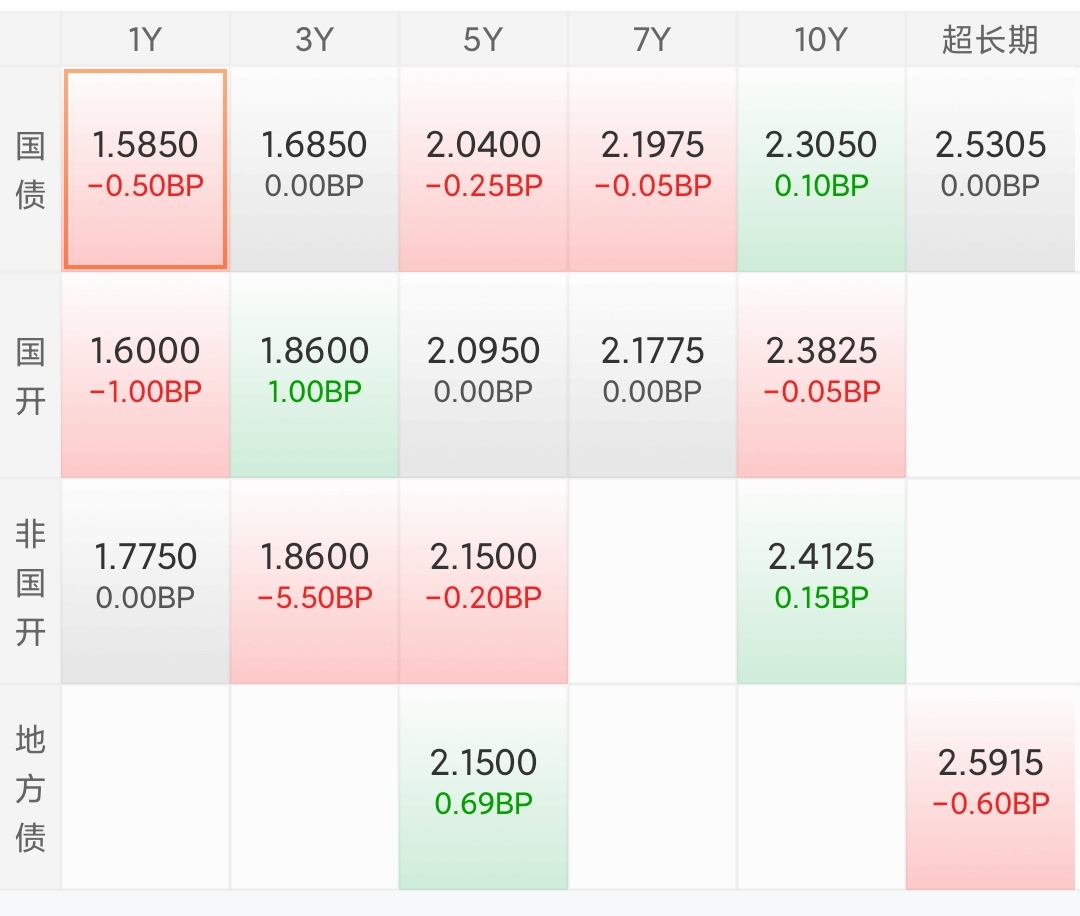Screen dimensions: 1080x916
Task: Switch to the 5Y column header
Action: coord(483,40)
